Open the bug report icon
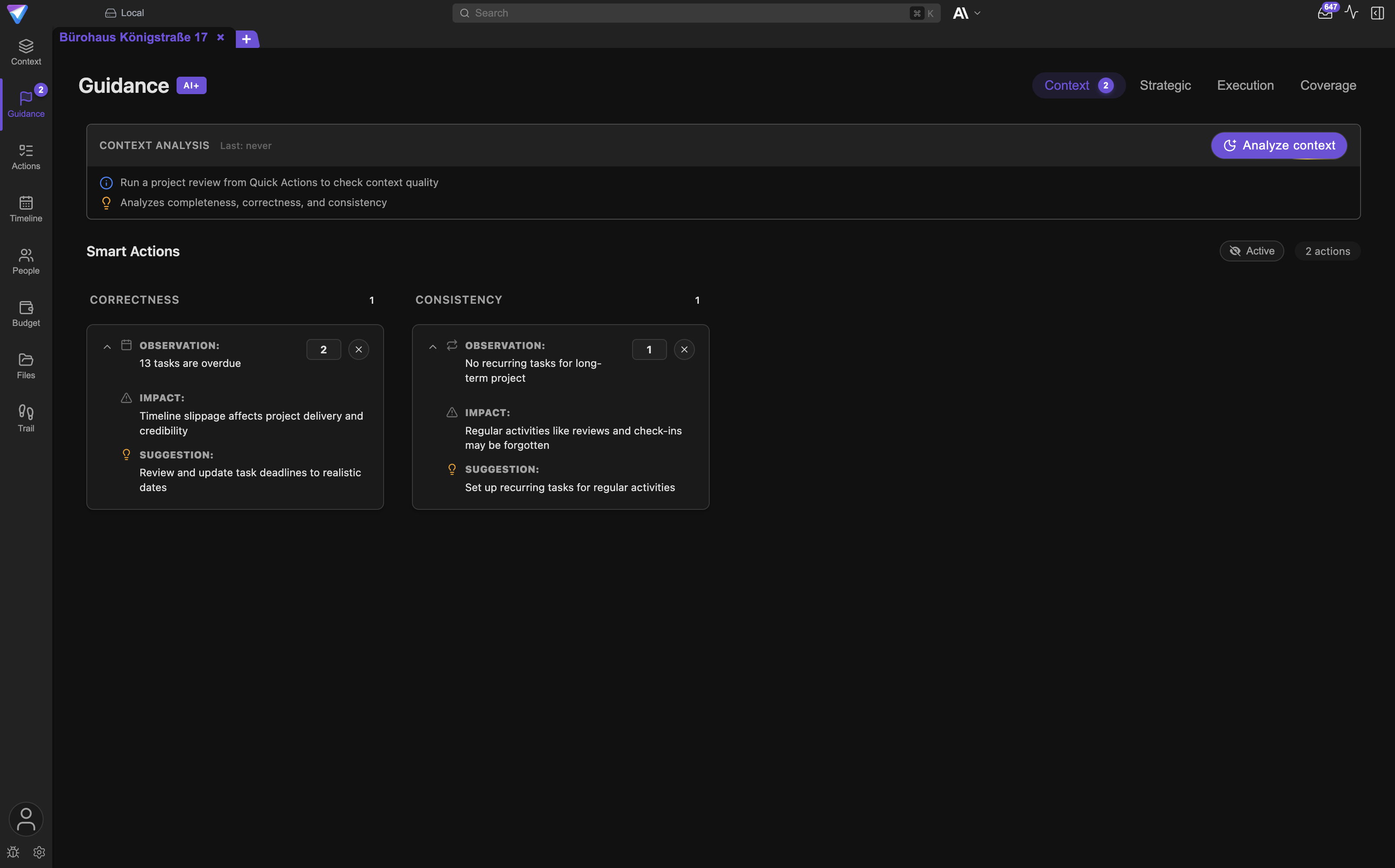The image size is (1395, 868). click(13, 852)
